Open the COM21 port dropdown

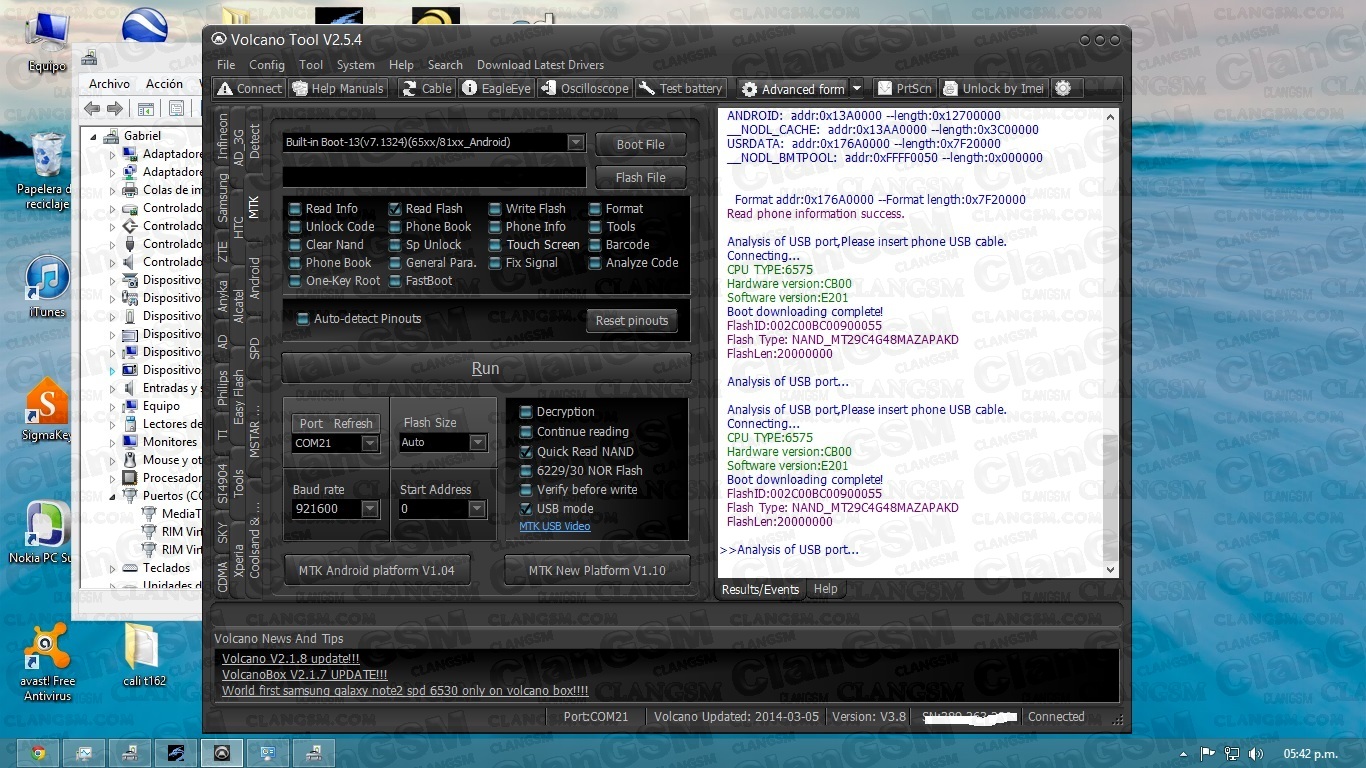coord(370,443)
